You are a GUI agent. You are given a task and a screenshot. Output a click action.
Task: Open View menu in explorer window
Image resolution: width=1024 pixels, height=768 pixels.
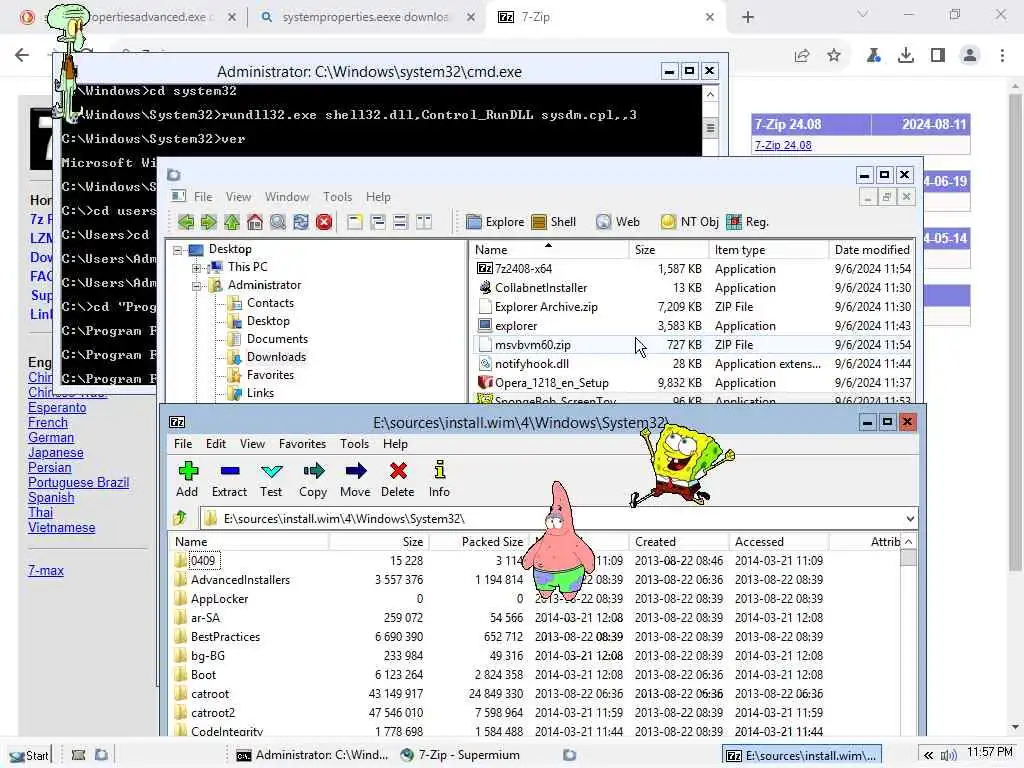(238, 197)
